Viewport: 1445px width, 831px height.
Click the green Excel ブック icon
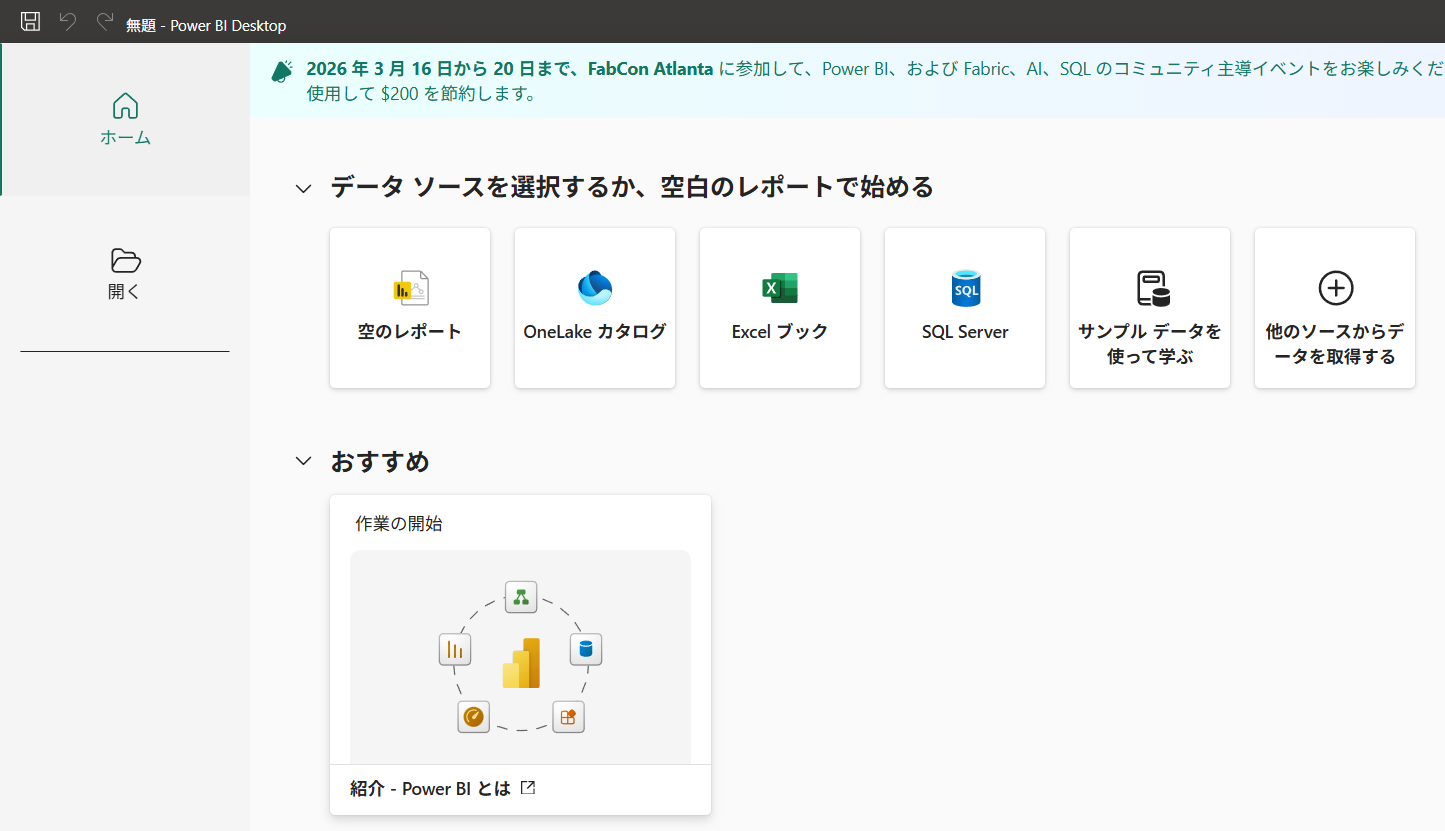tap(779, 289)
